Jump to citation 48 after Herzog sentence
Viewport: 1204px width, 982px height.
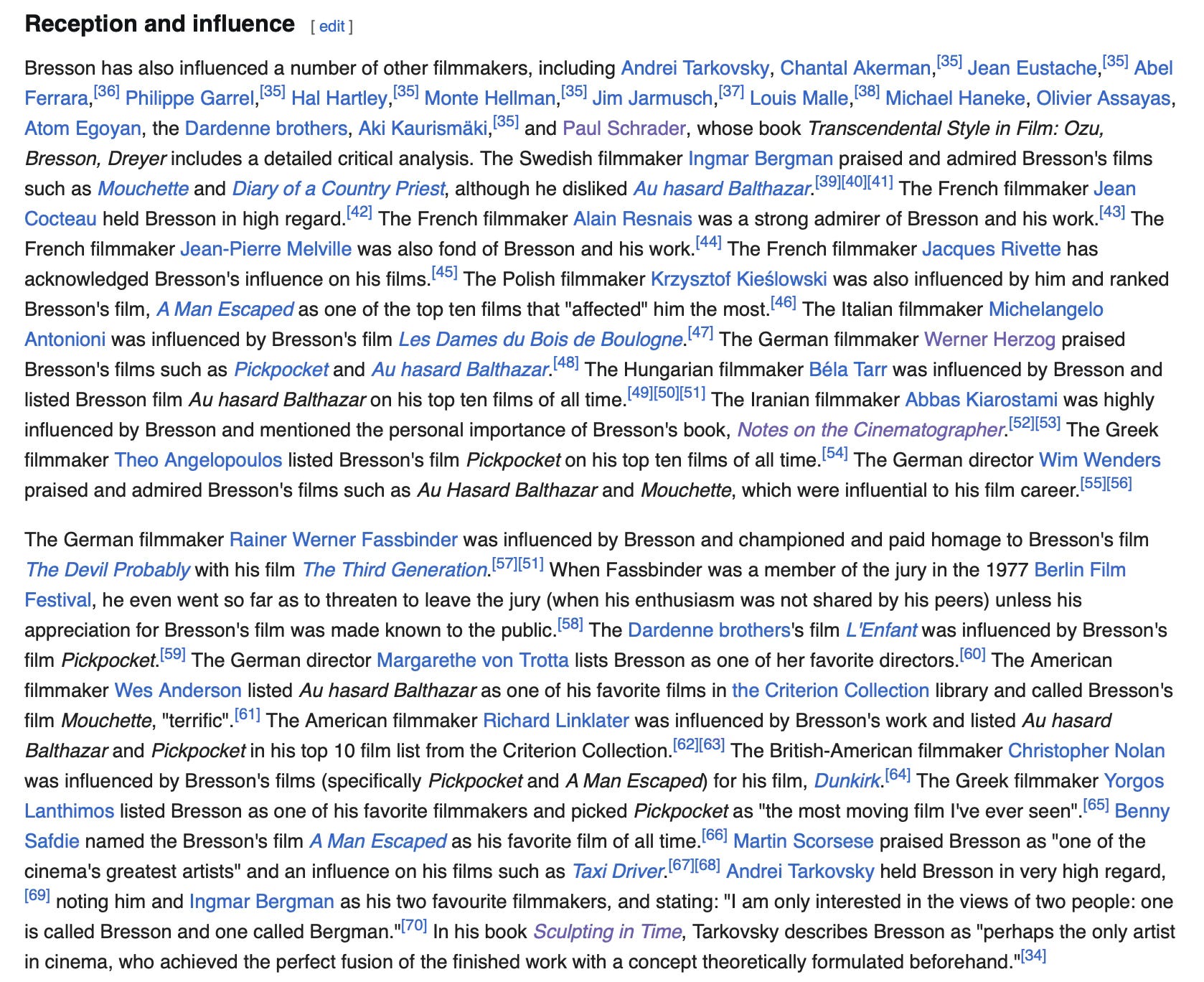point(566,363)
